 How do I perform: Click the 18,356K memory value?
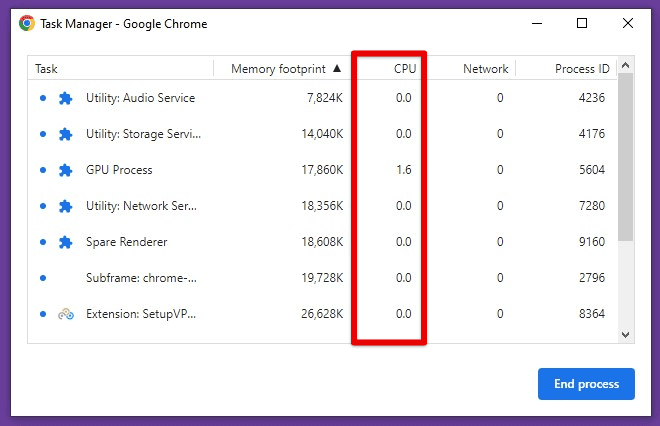pos(322,206)
